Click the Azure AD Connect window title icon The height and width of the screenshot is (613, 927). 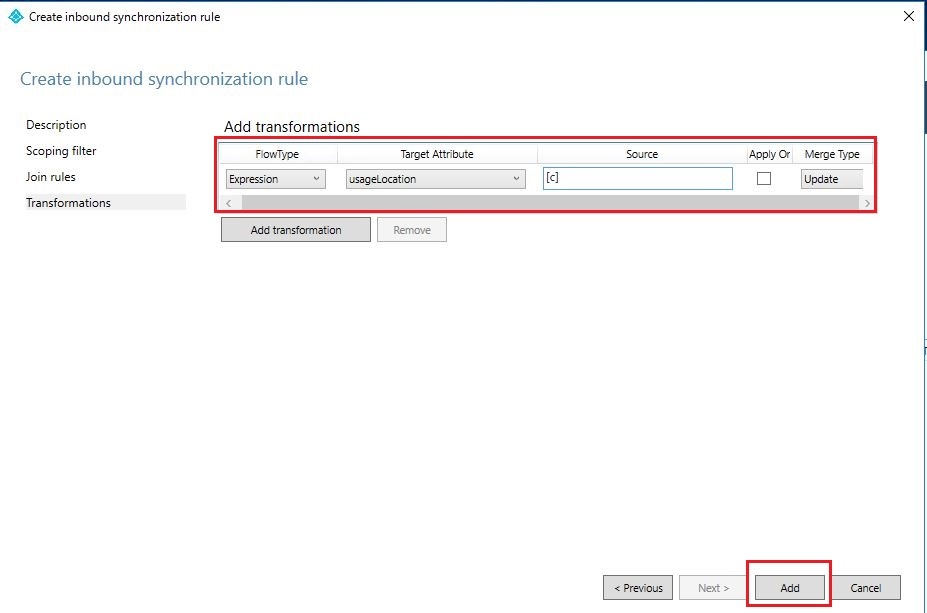[16, 17]
